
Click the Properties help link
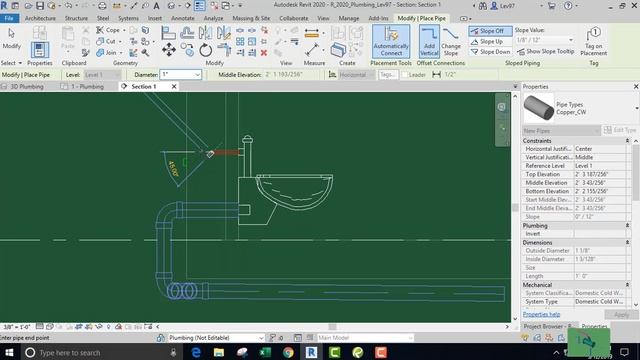point(541,314)
